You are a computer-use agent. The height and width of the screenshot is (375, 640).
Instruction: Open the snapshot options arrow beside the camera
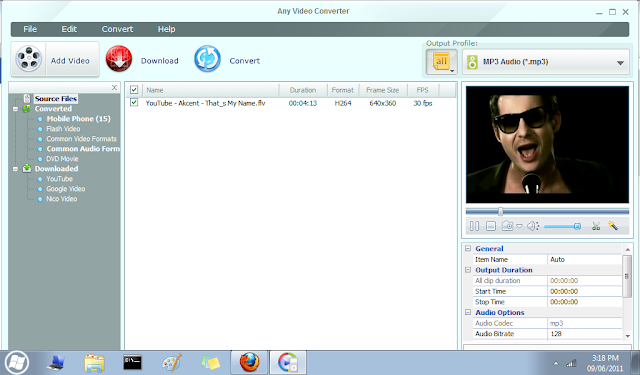tap(519, 226)
